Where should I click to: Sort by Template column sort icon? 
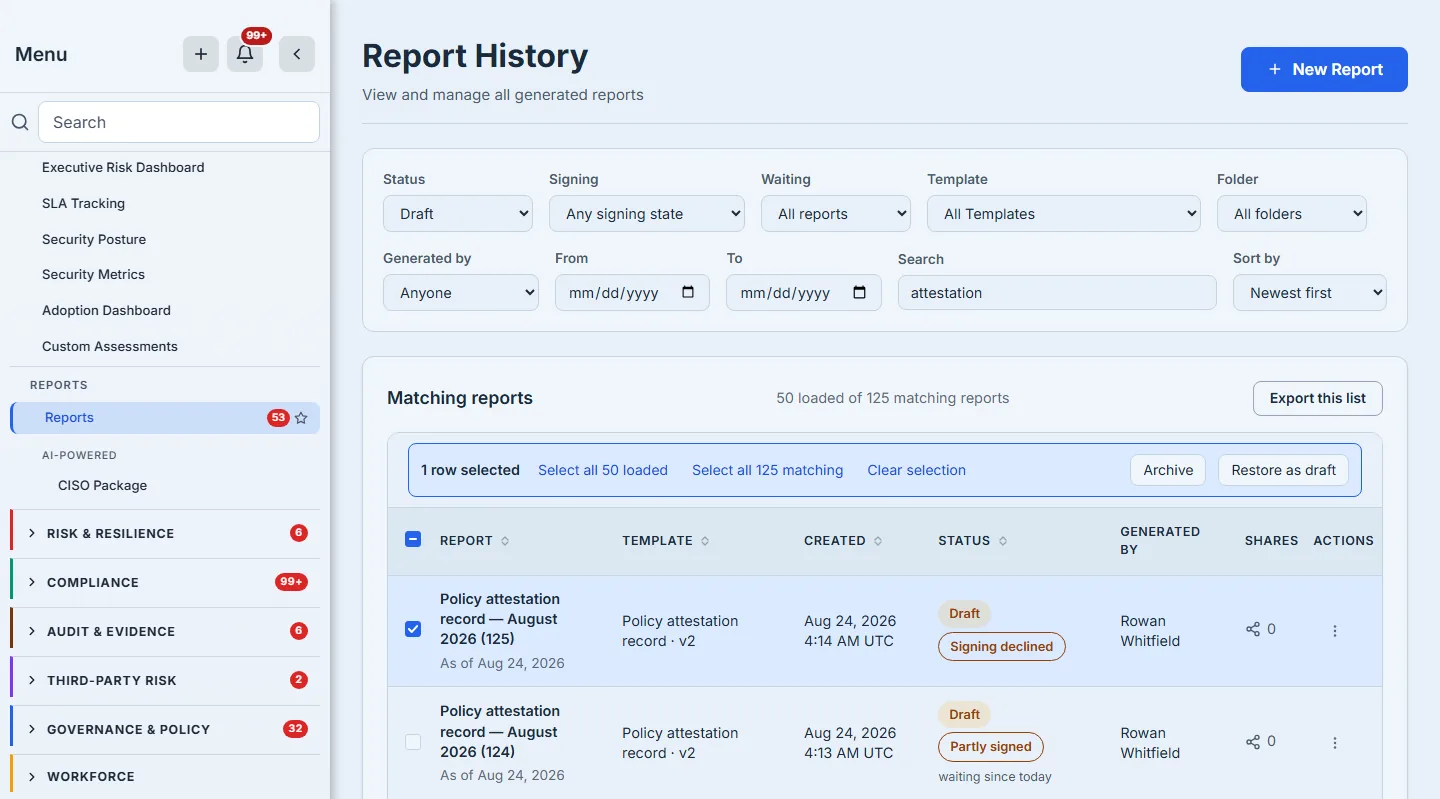(705, 541)
